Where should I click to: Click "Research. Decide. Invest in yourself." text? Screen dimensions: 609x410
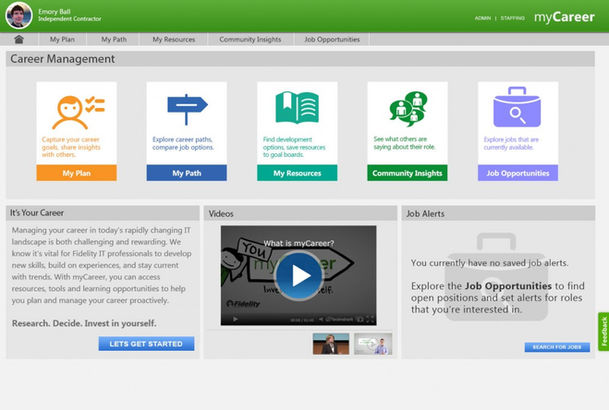pos(84,323)
